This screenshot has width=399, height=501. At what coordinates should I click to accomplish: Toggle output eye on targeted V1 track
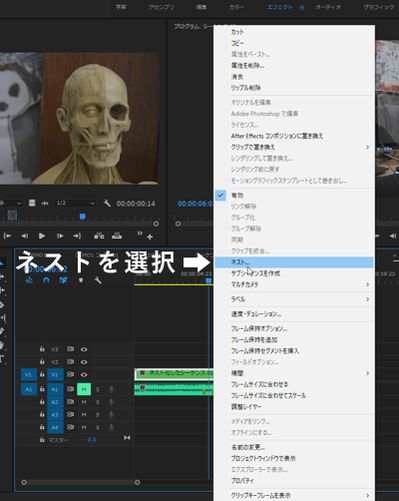84,375
